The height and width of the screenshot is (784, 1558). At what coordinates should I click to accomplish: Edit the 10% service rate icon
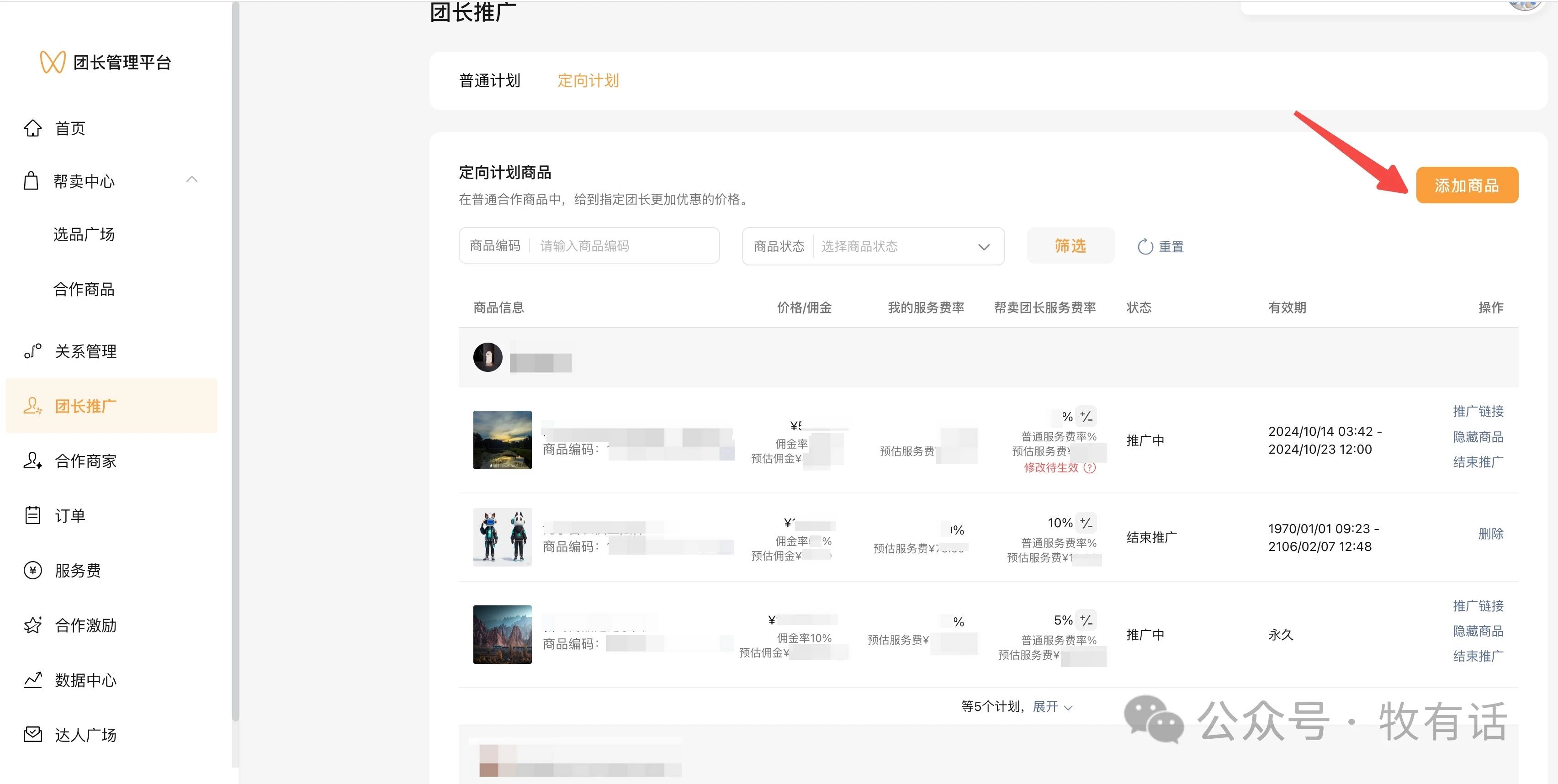pos(1086,522)
